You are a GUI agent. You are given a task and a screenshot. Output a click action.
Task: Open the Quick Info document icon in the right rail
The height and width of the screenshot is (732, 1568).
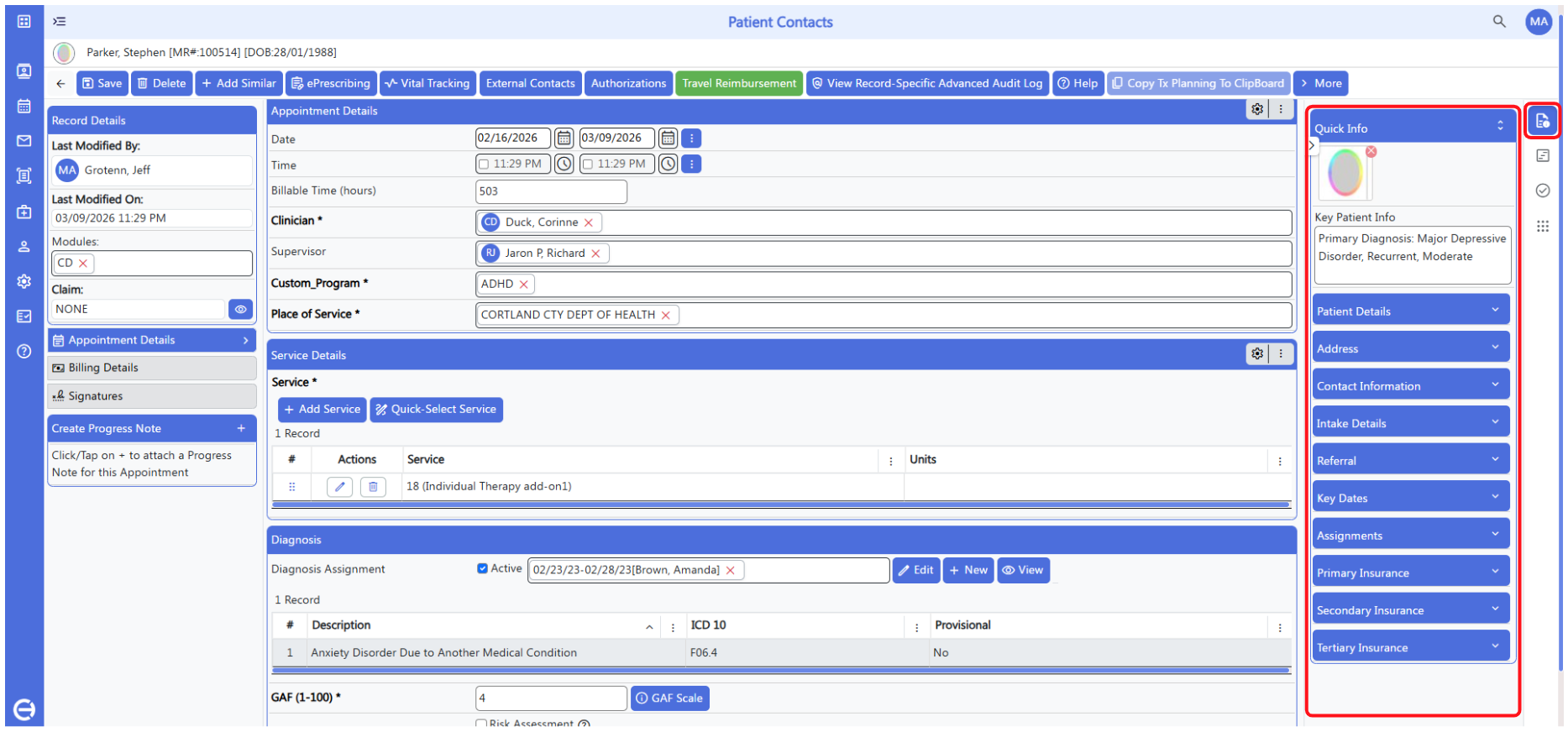[1543, 121]
